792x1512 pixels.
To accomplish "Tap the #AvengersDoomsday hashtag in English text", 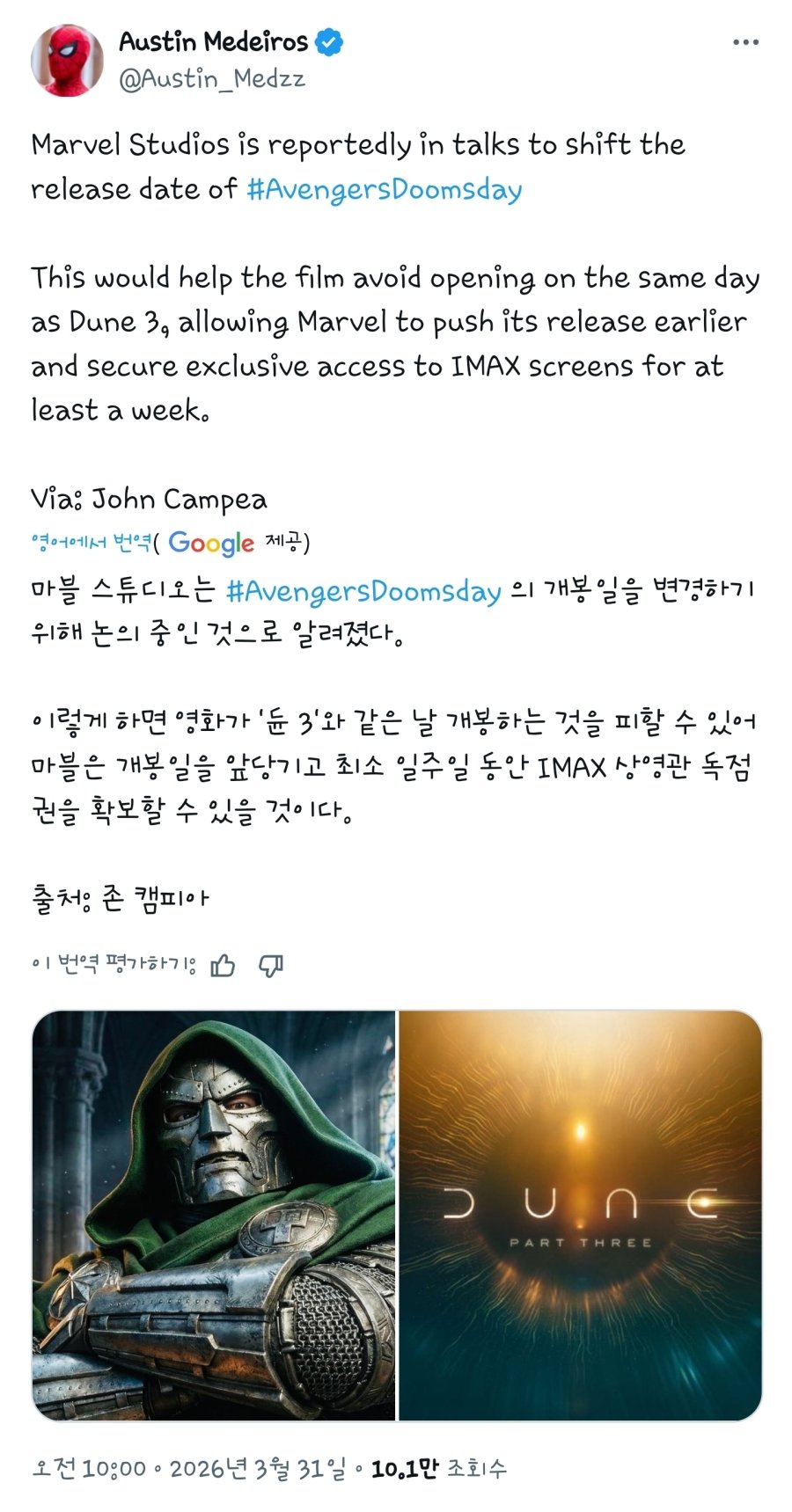I will (385, 189).
